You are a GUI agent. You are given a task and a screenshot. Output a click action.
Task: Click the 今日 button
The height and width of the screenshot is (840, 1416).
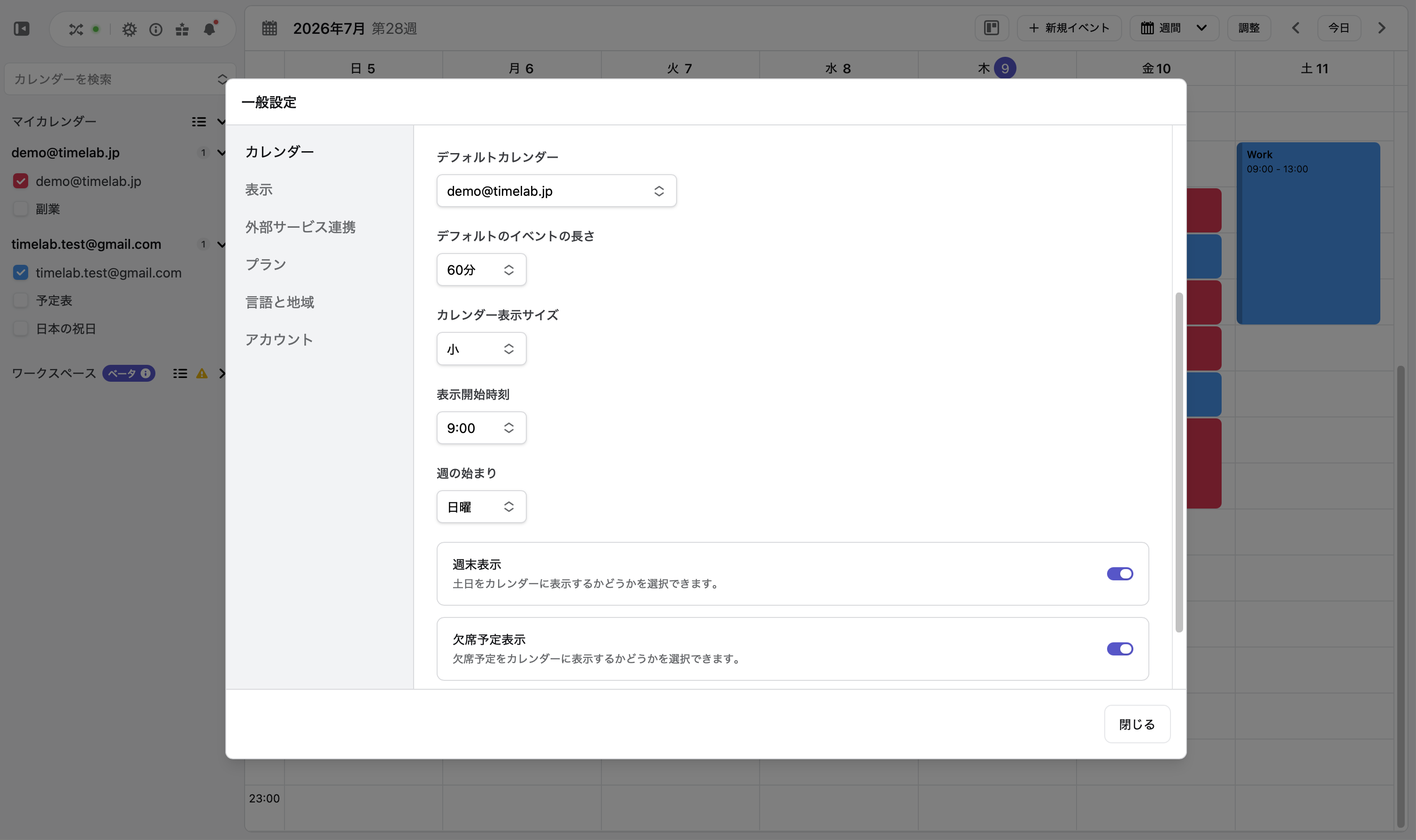1339,28
